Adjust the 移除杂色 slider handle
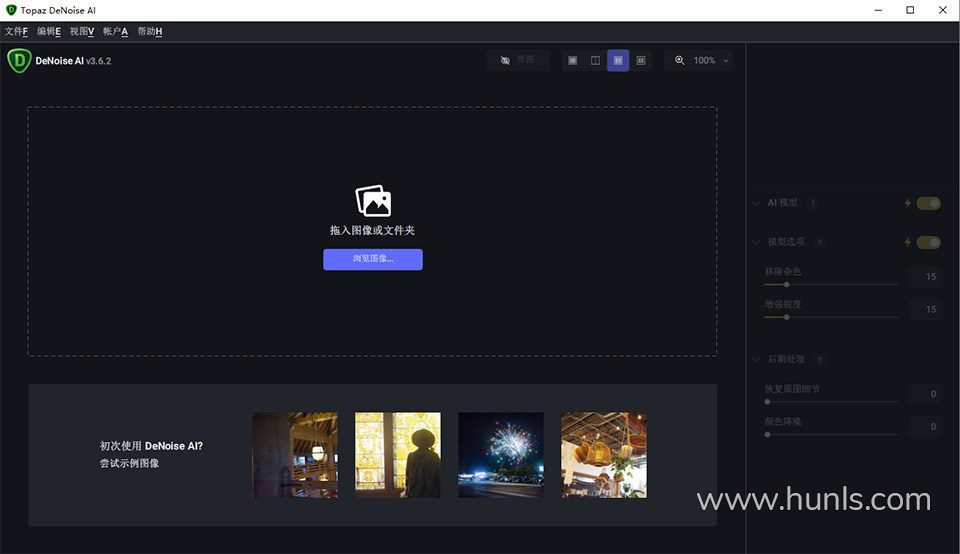The width and height of the screenshot is (960, 554). tap(787, 285)
